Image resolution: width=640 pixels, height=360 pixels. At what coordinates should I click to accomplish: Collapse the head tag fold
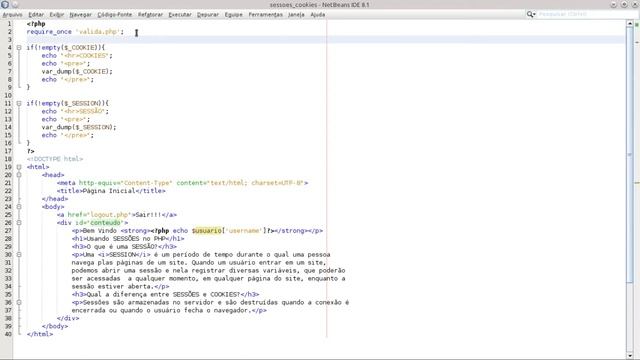coord(19,175)
